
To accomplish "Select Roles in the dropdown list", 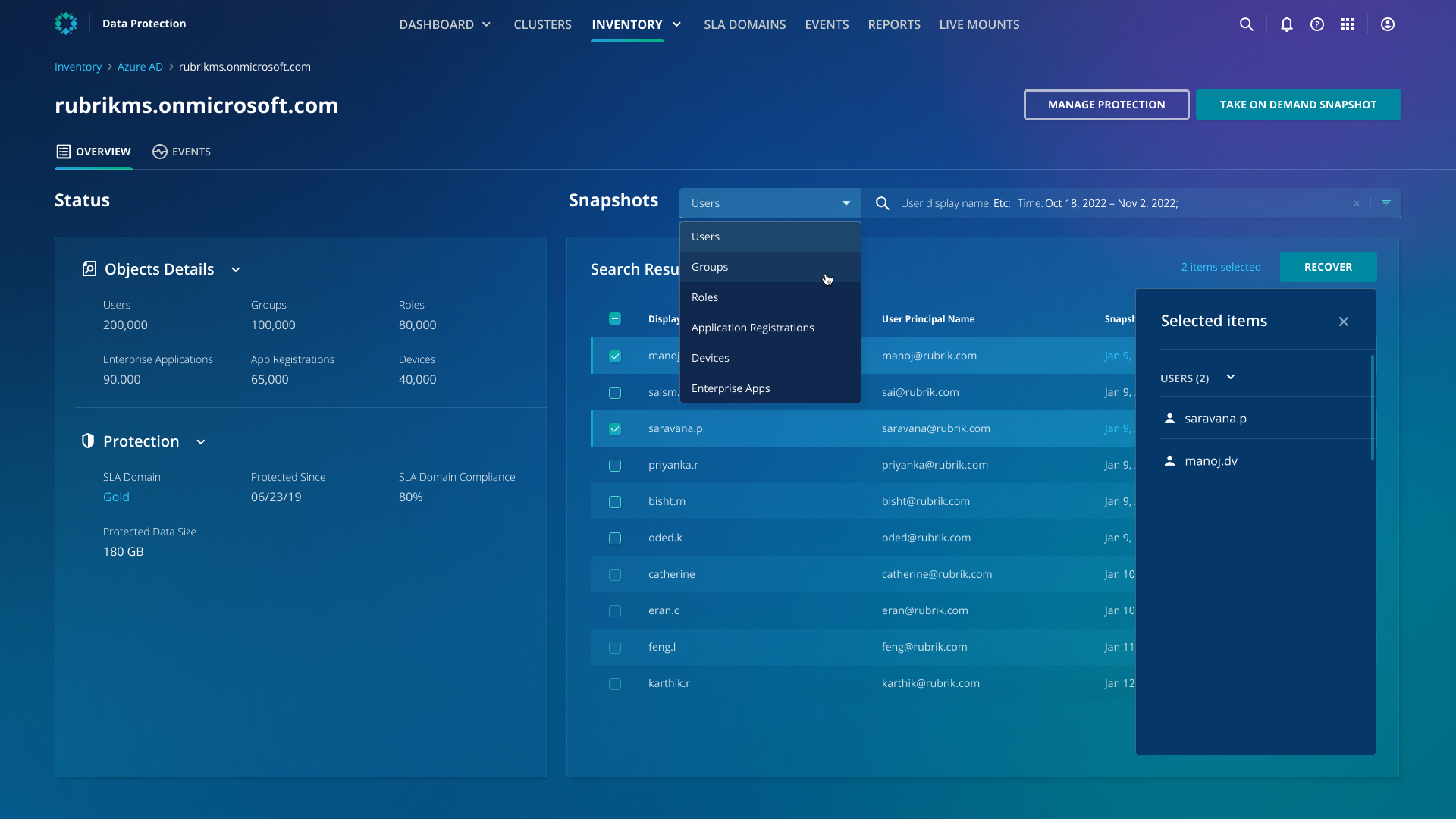I will (770, 297).
